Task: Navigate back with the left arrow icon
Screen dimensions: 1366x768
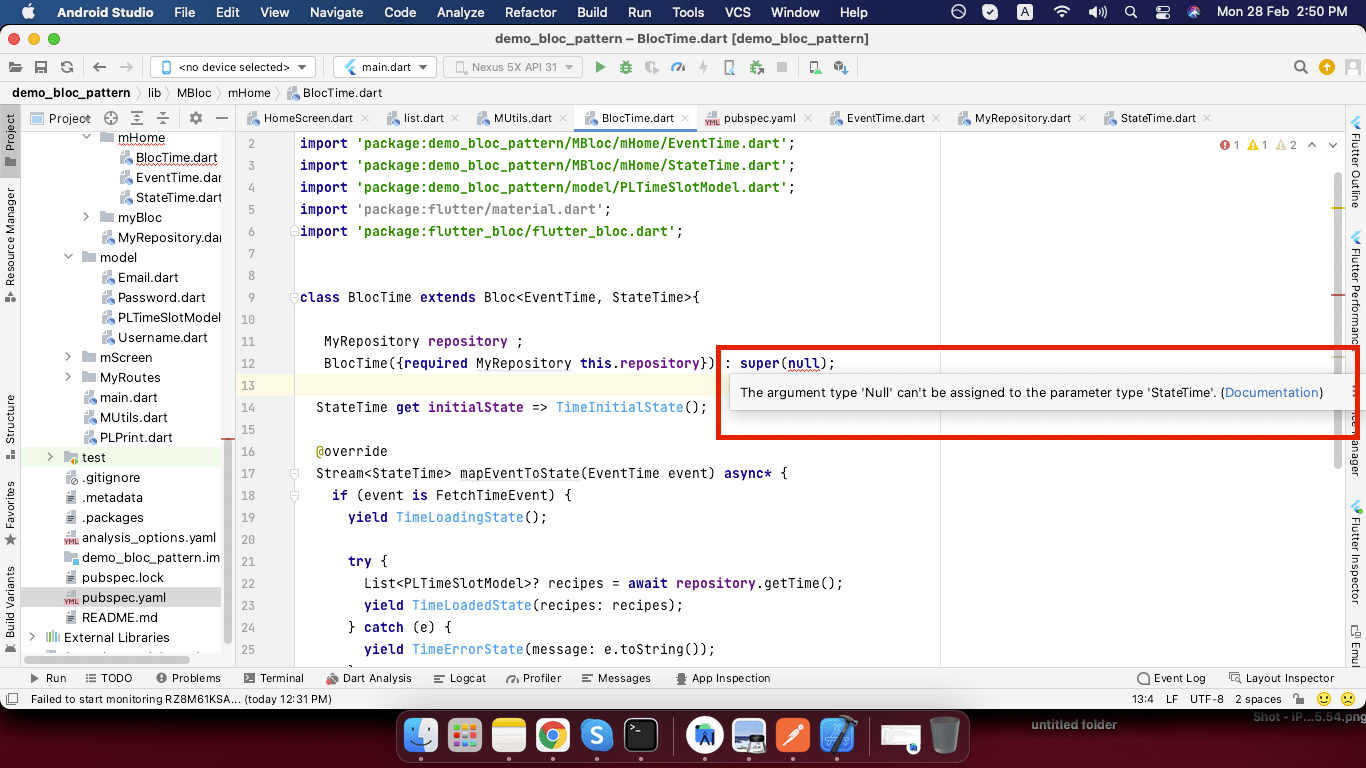Action: click(x=99, y=67)
